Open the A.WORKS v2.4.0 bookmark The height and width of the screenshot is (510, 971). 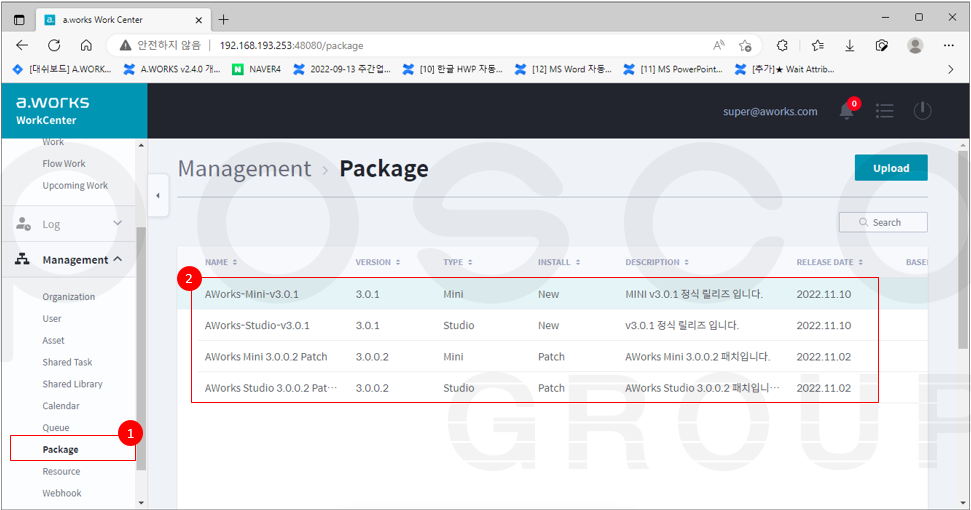coord(172,69)
